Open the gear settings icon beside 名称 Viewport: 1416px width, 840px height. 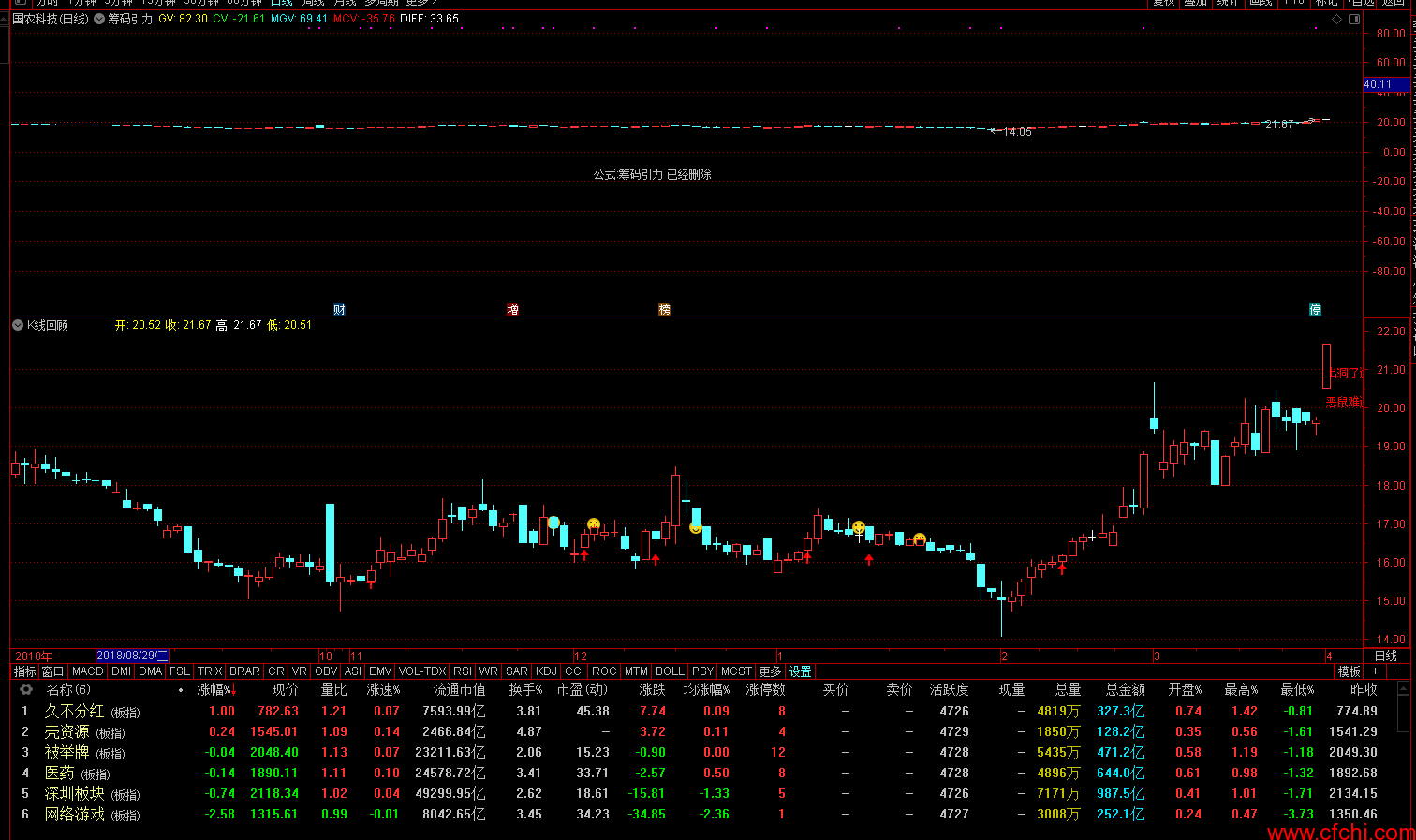click(x=26, y=689)
